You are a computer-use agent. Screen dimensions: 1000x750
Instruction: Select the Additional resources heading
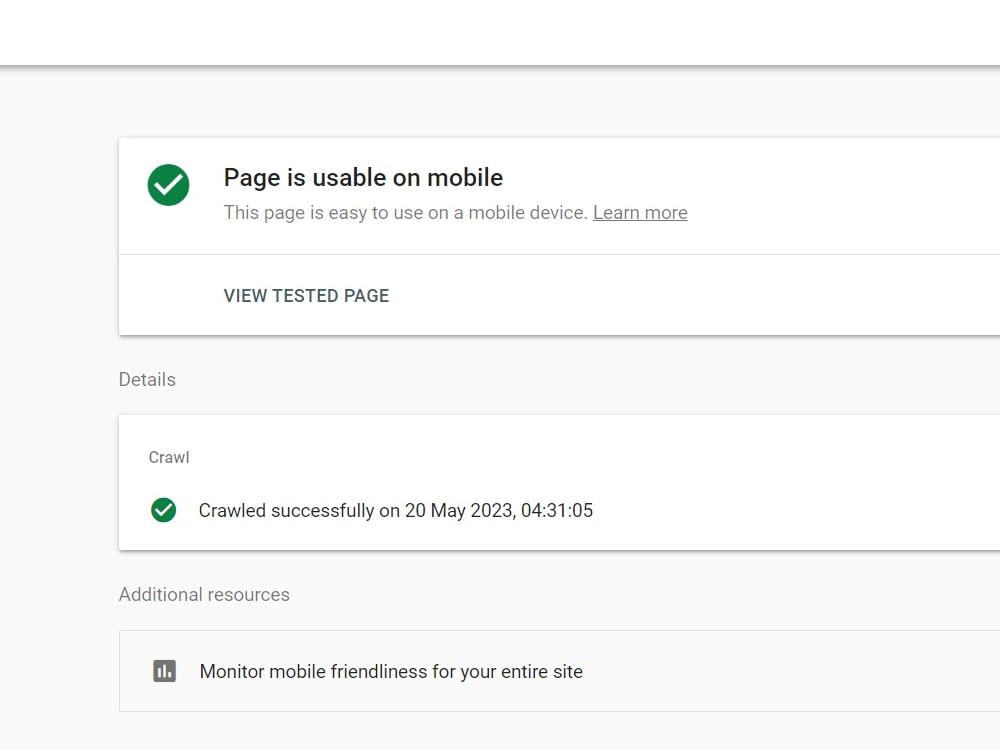tap(204, 594)
